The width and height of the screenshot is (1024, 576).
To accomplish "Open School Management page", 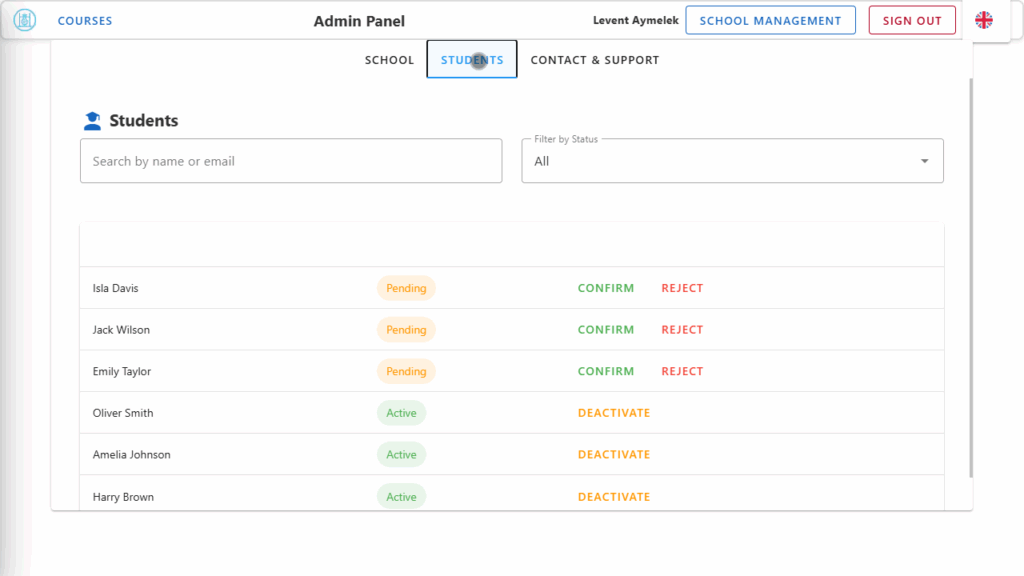I will coord(770,21).
